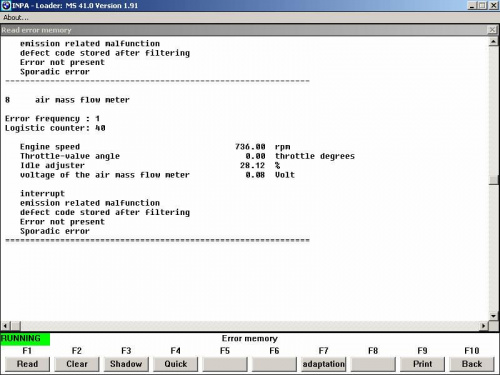Minimize the INPA window

click(x=472, y=6)
